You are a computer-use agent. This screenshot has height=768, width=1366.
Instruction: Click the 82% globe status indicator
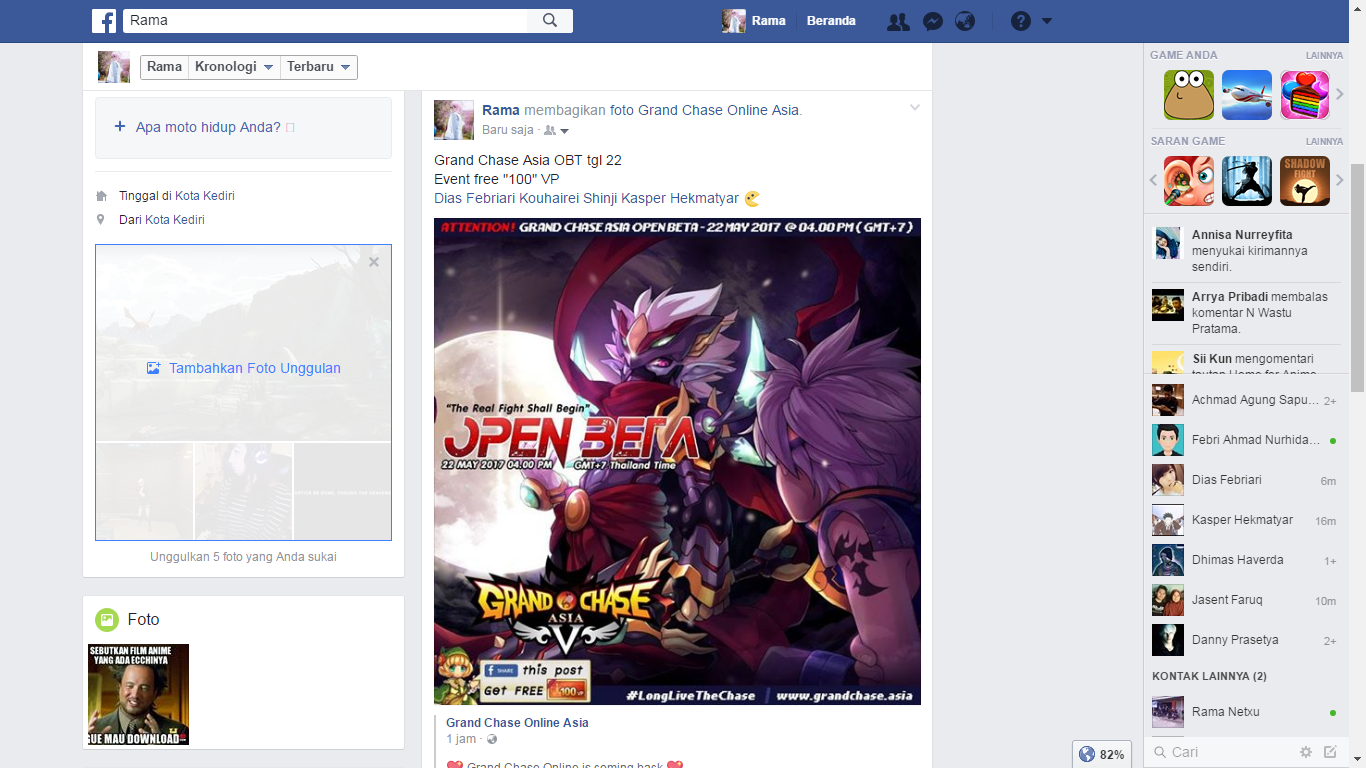point(1101,754)
